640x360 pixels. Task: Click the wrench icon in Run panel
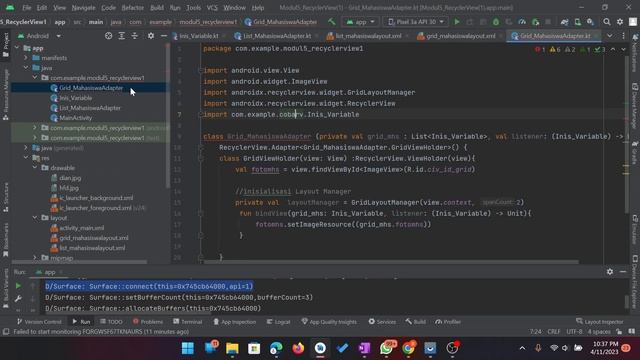click(x=18, y=299)
